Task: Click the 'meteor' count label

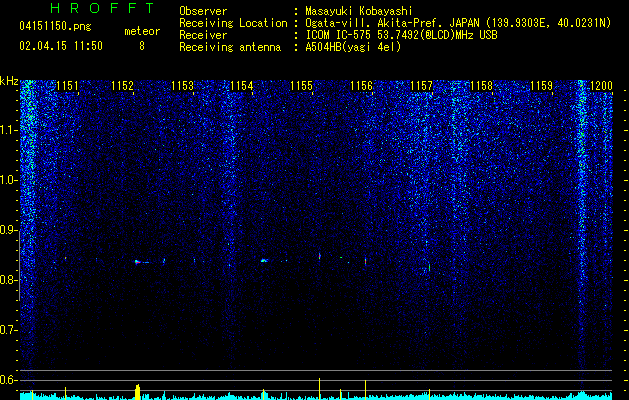Action: 142,31
